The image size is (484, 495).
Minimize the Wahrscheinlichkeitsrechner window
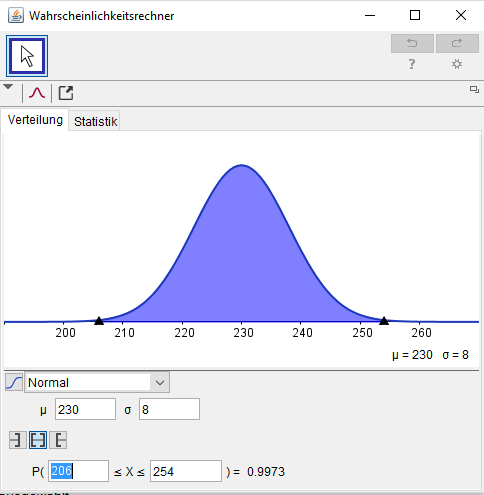point(370,15)
